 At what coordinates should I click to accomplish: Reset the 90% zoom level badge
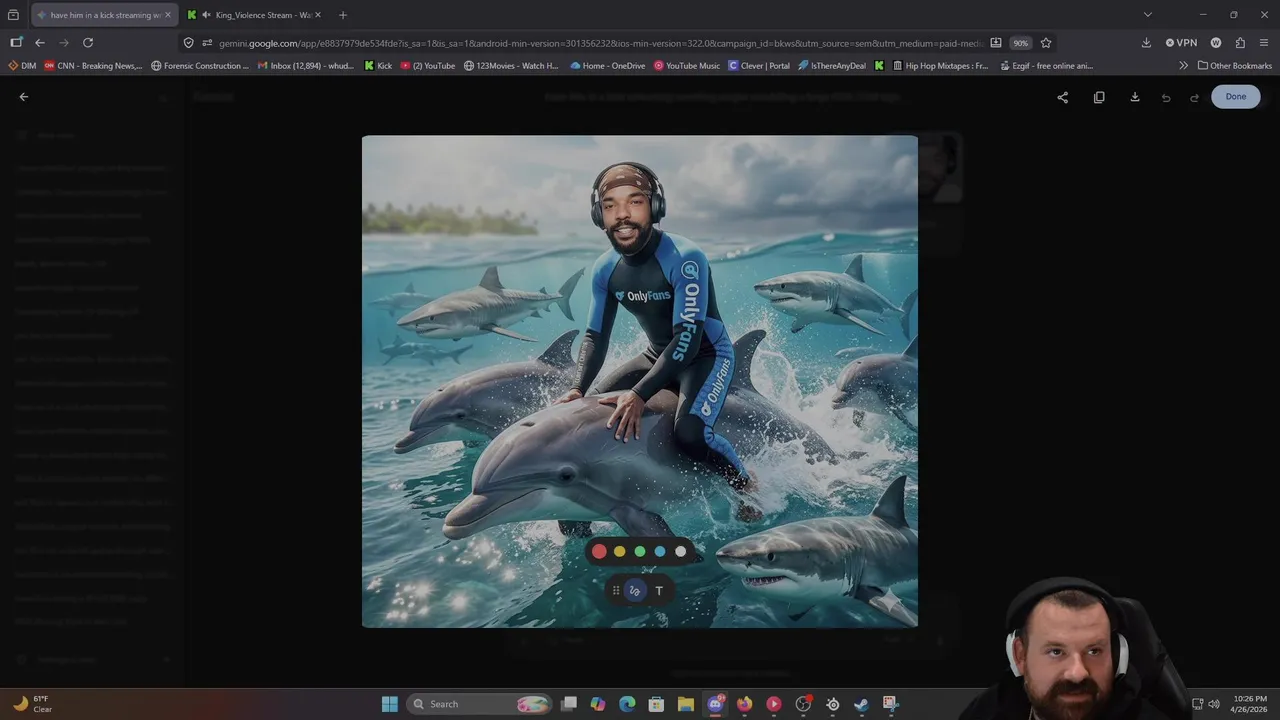(x=1020, y=43)
